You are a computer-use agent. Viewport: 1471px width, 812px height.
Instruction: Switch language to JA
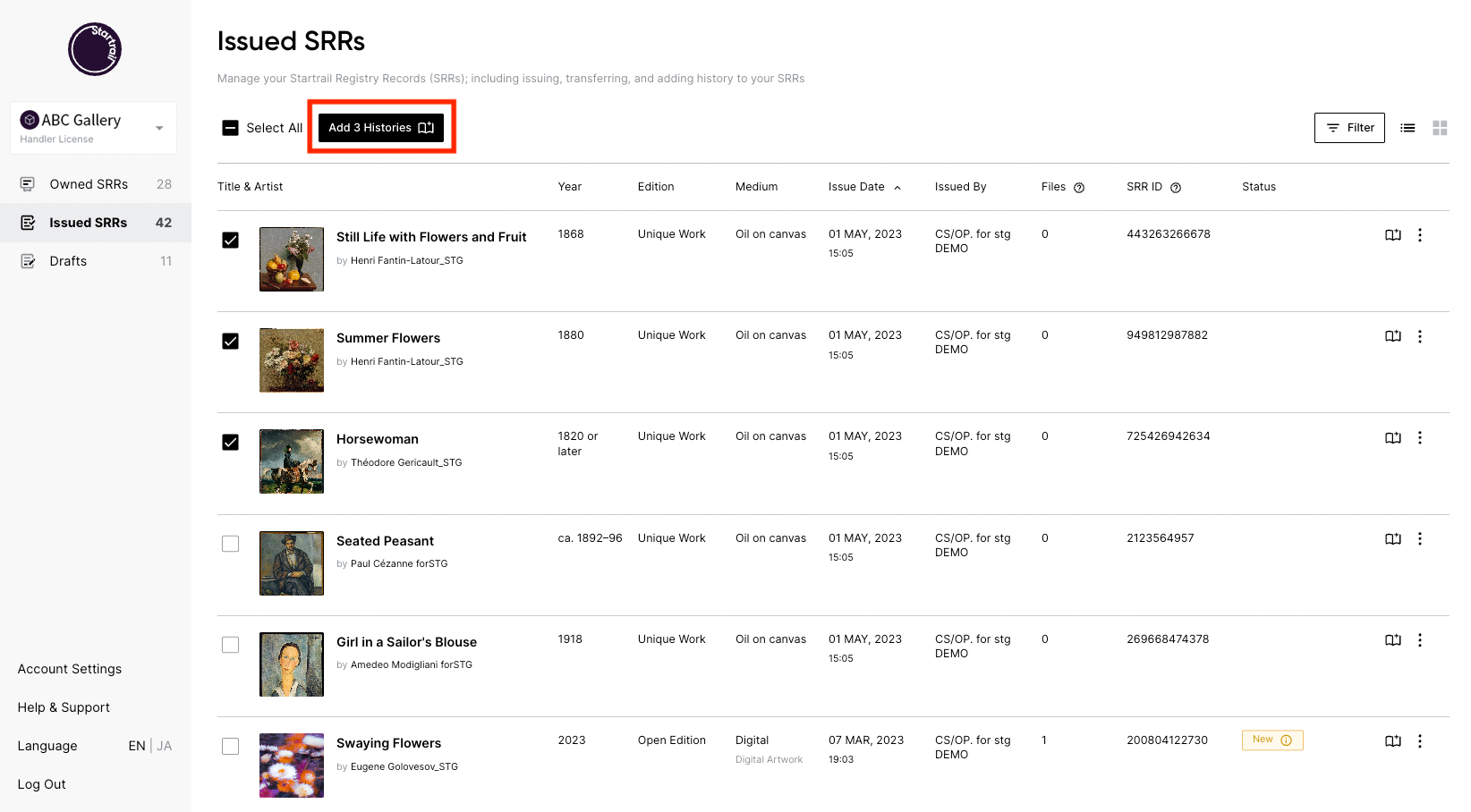point(165,746)
